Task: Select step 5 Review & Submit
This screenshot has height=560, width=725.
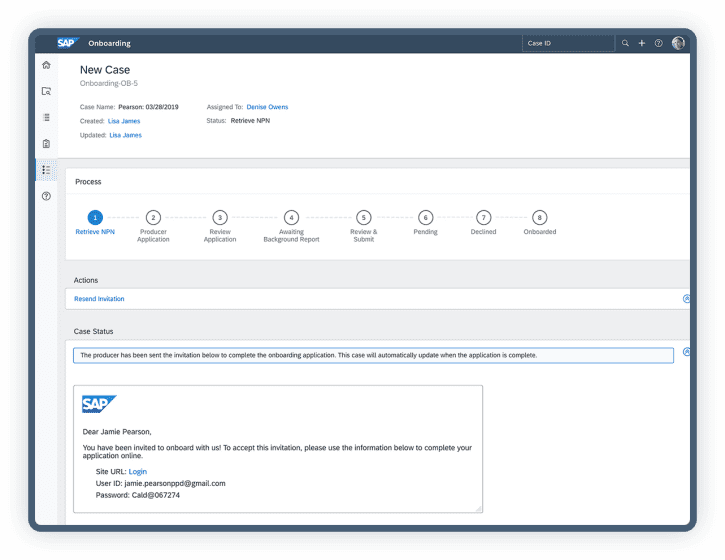Action: point(363,226)
